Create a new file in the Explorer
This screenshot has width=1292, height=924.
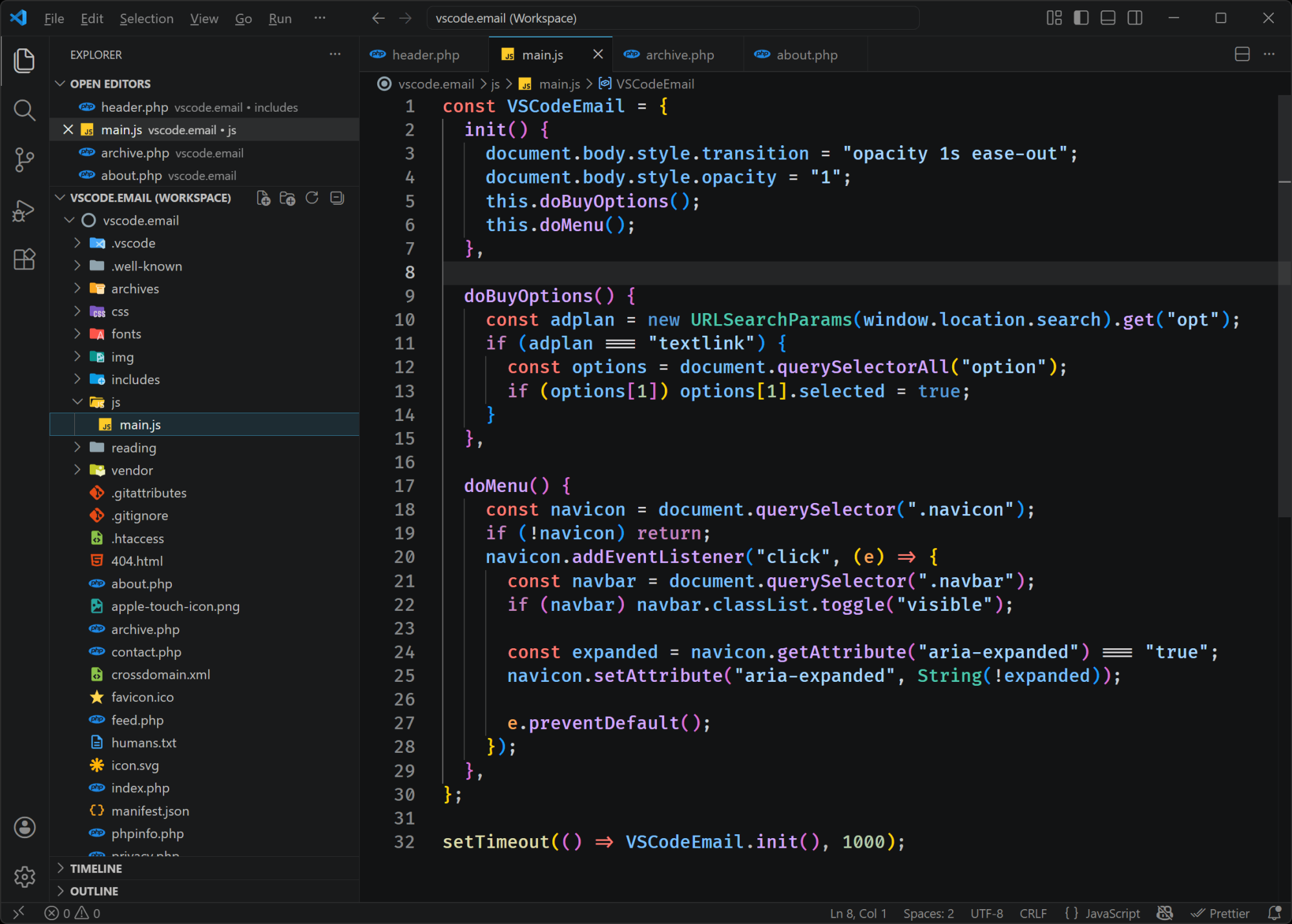pyautogui.click(x=263, y=198)
